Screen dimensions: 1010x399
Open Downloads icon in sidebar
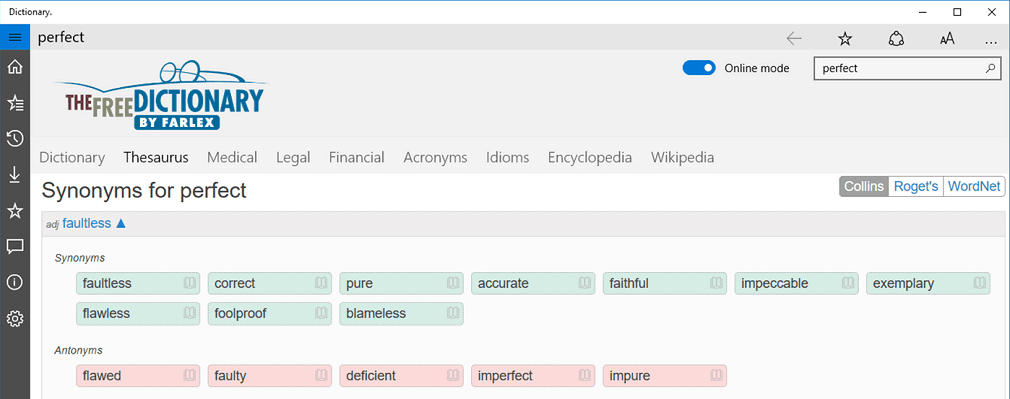click(x=15, y=174)
